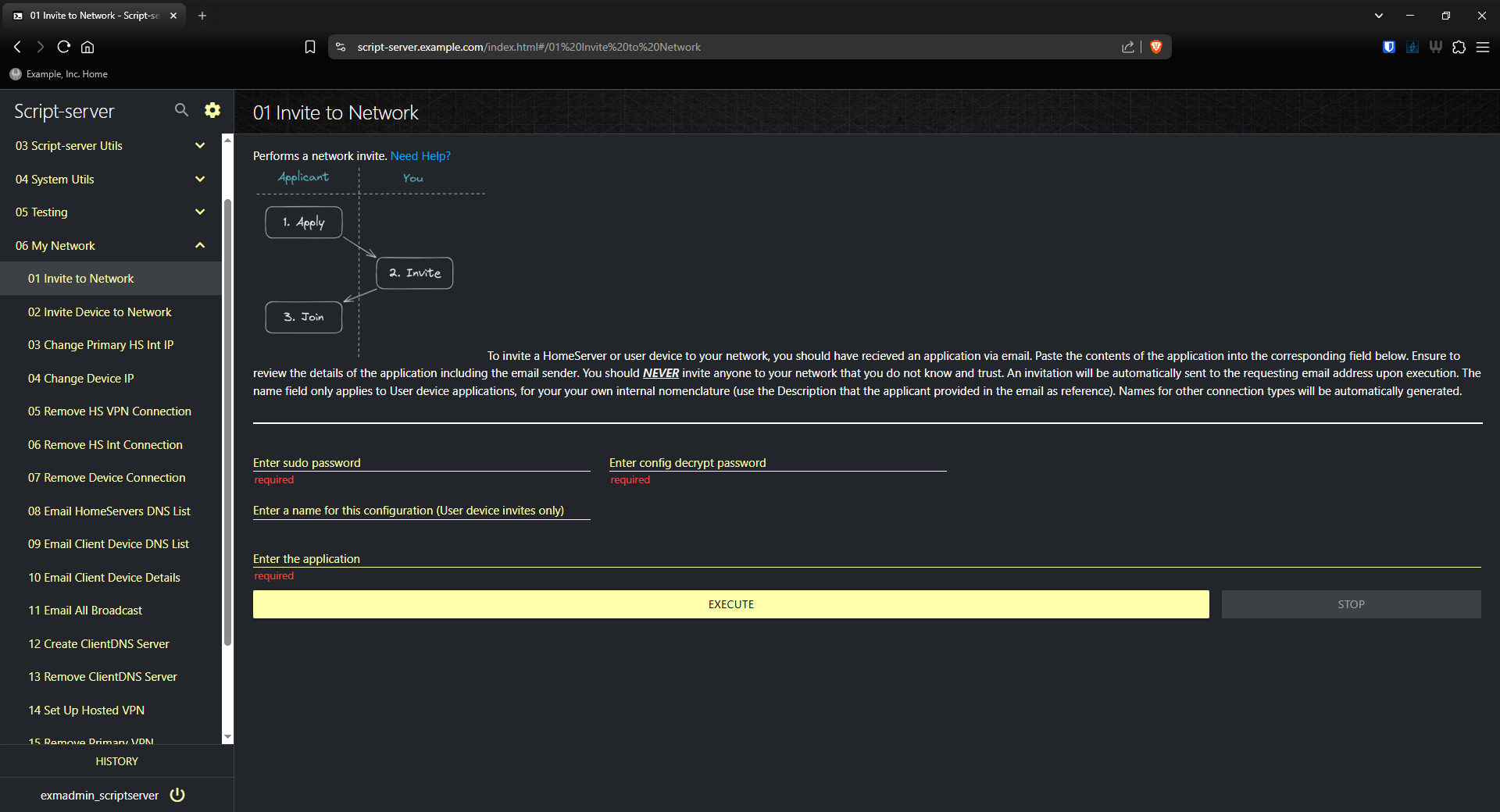Reload the page

click(x=63, y=47)
